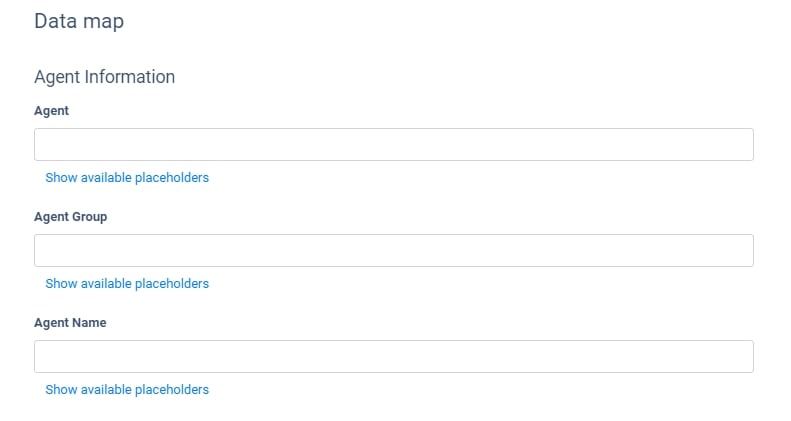
Task: Select the Agent Name input field
Action: (393, 356)
